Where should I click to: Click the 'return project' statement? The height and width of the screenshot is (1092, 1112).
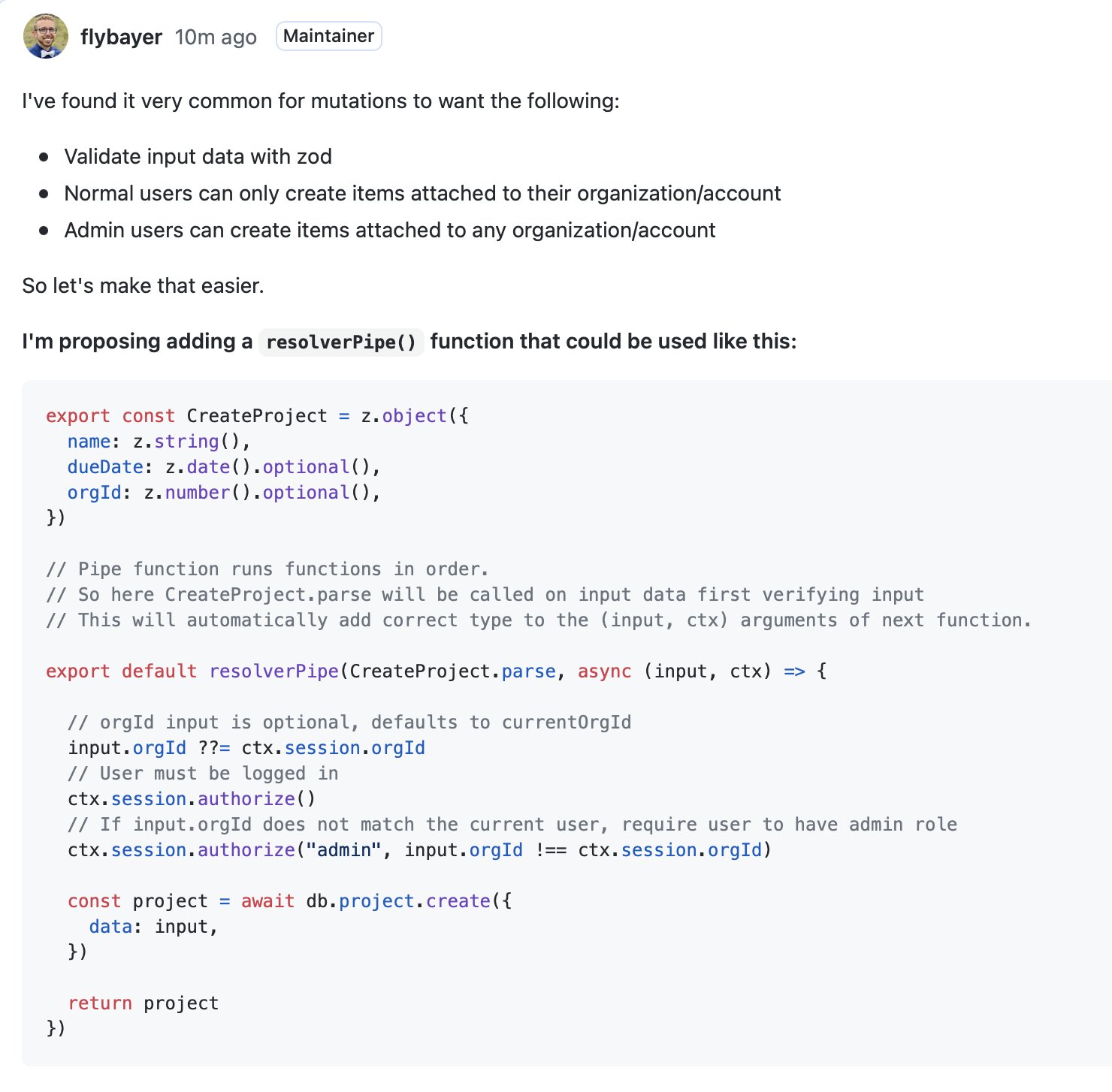[144, 1003]
